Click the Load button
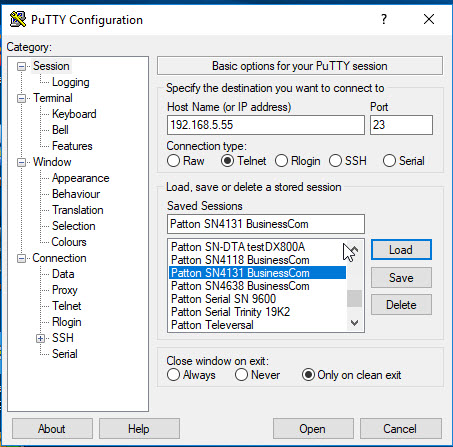The width and height of the screenshot is (453, 447). (401, 250)
